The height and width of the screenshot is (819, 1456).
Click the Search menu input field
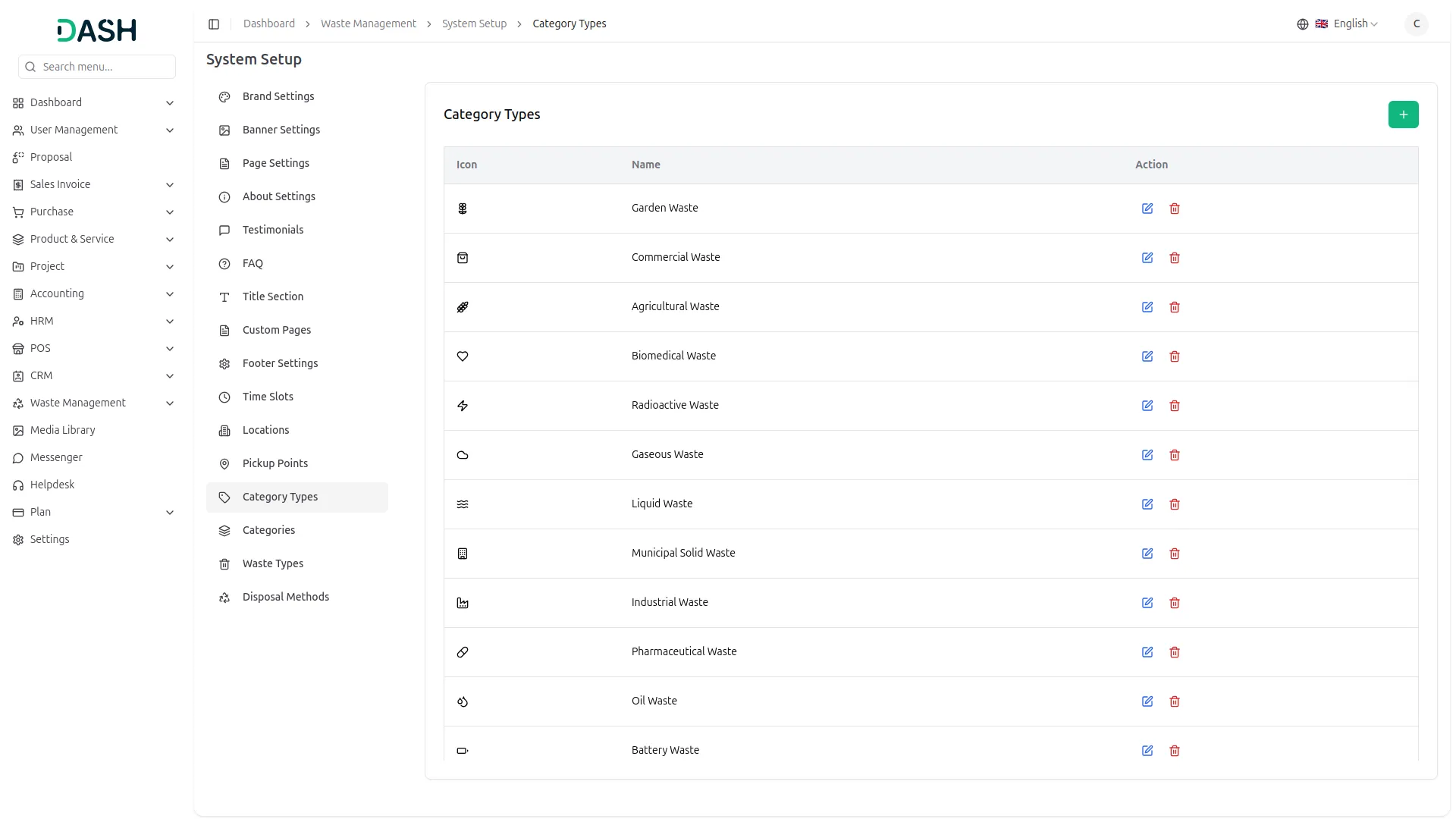(105, 67)
